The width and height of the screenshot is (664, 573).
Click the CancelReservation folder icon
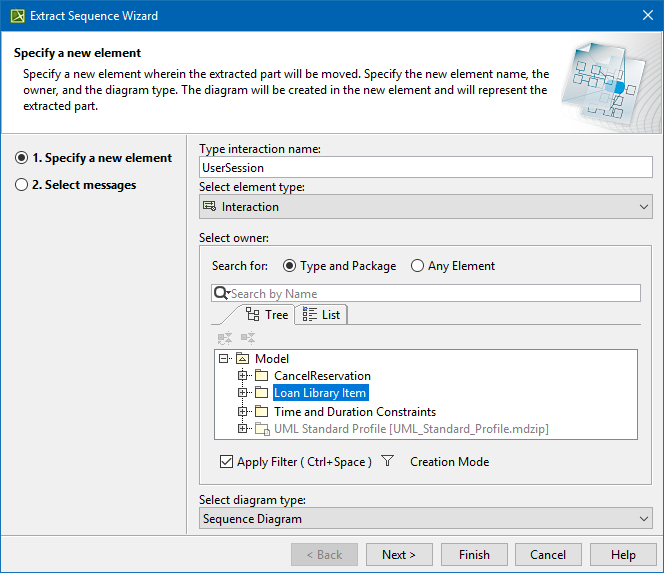262,376
